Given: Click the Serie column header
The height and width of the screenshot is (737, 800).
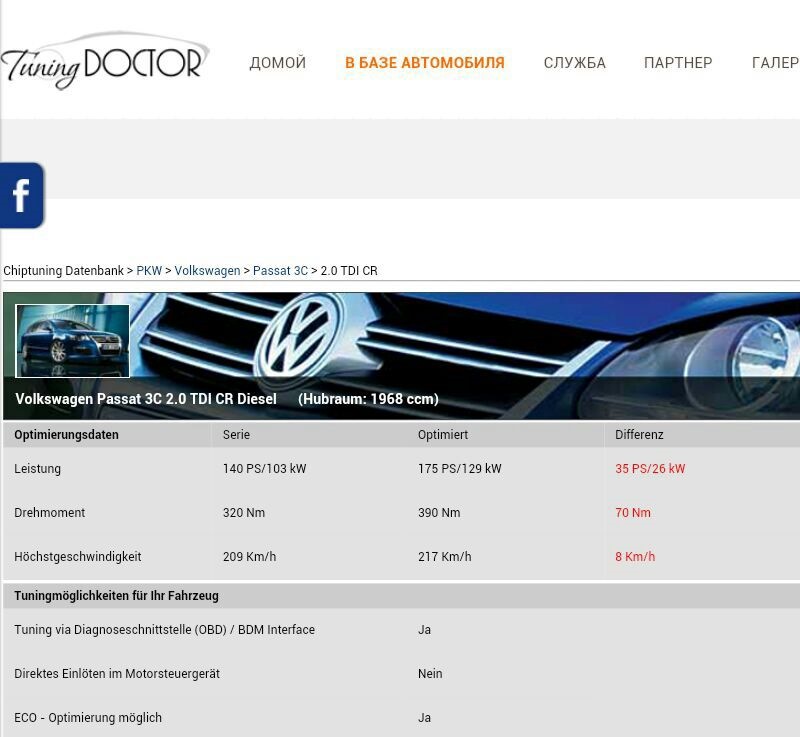Looking at the screenshot, I should (236, 435).
